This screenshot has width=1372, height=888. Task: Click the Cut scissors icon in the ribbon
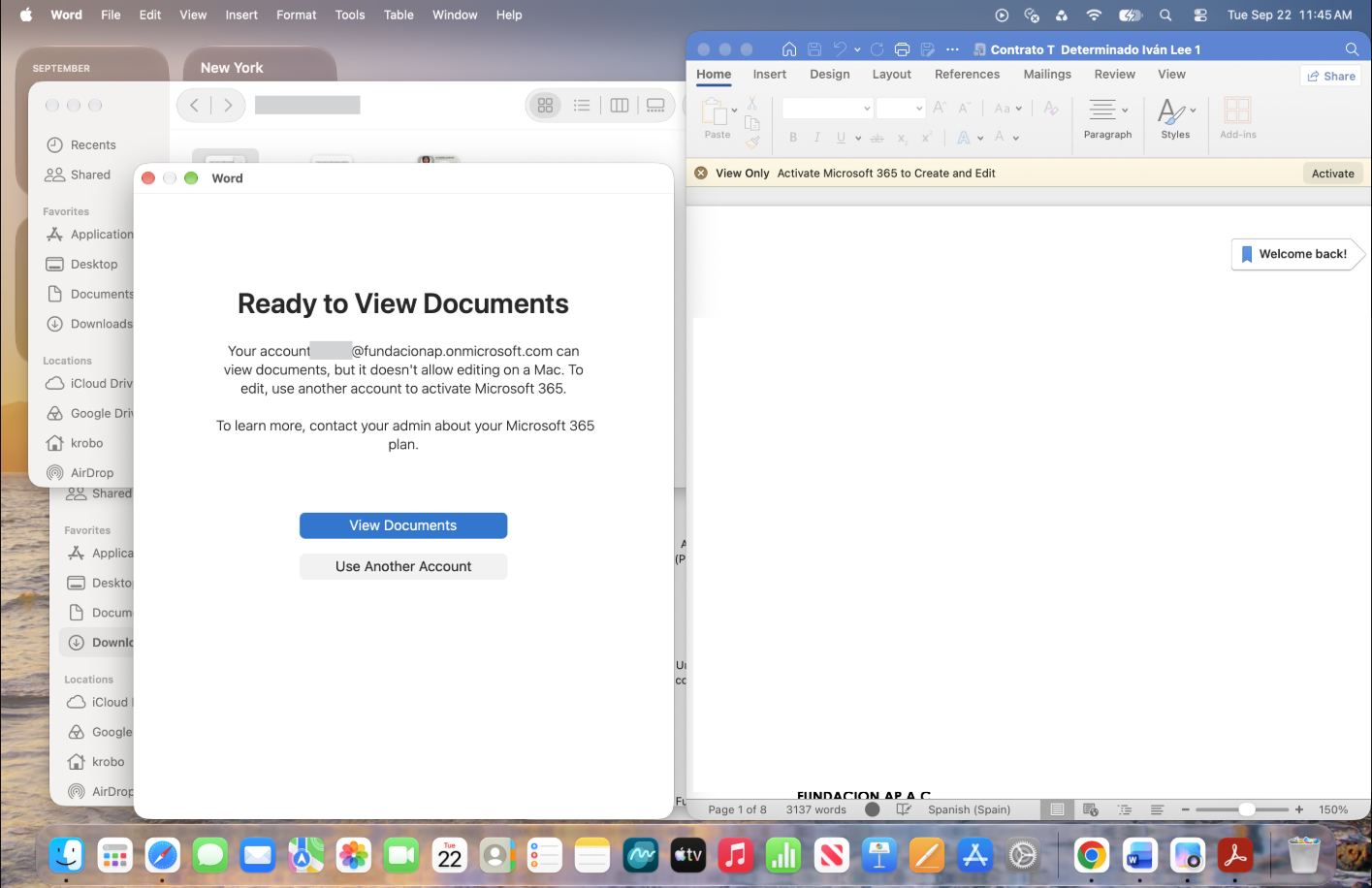pos(751,103)
